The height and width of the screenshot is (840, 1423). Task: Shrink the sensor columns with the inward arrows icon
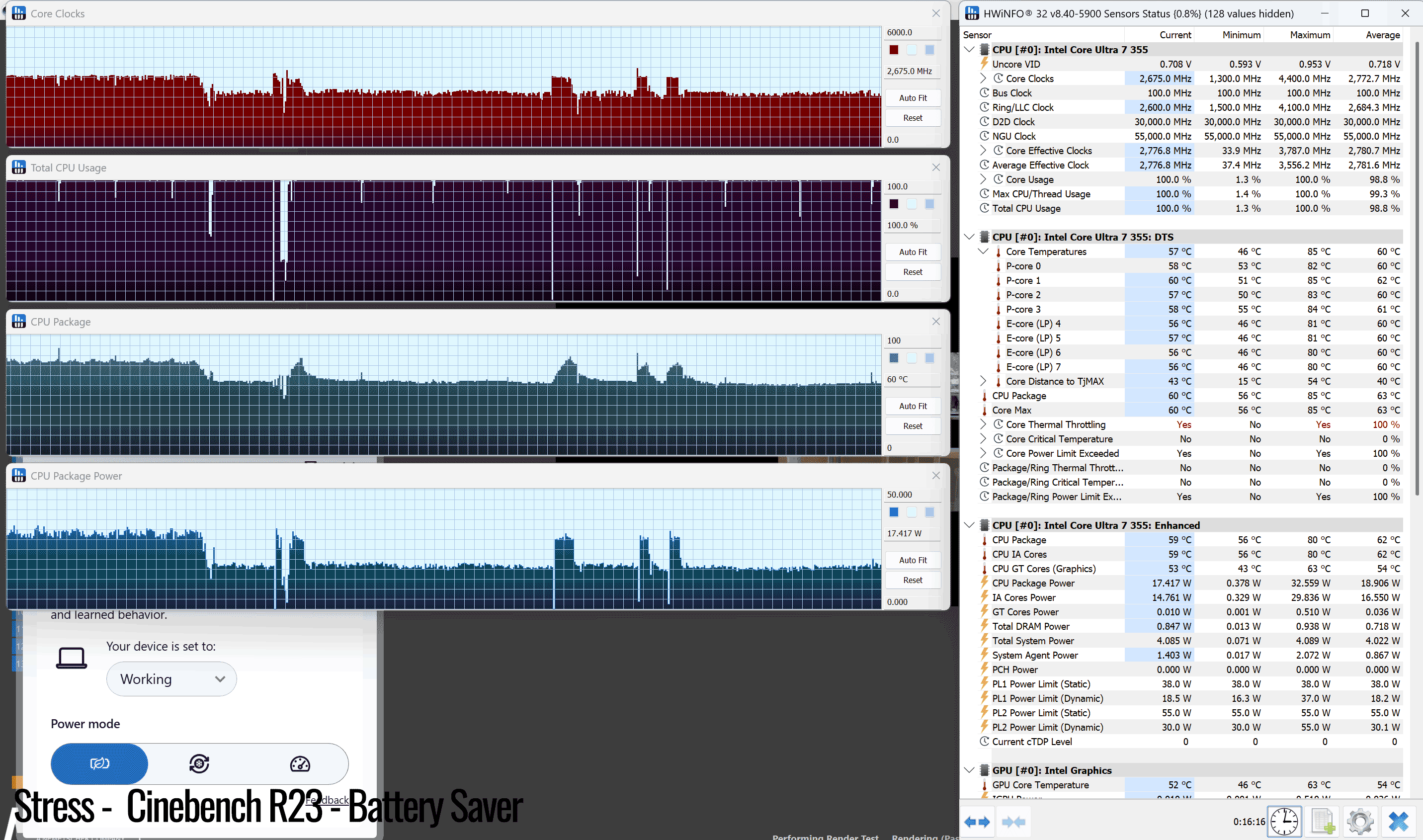[x=1013, y=822]
